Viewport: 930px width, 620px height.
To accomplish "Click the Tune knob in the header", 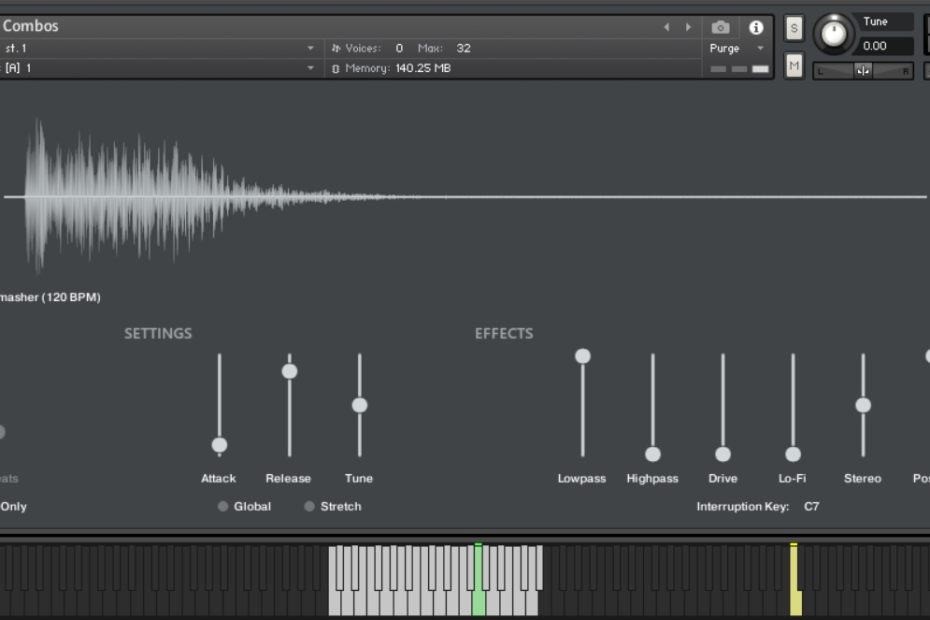I will [x=833, y=35].
